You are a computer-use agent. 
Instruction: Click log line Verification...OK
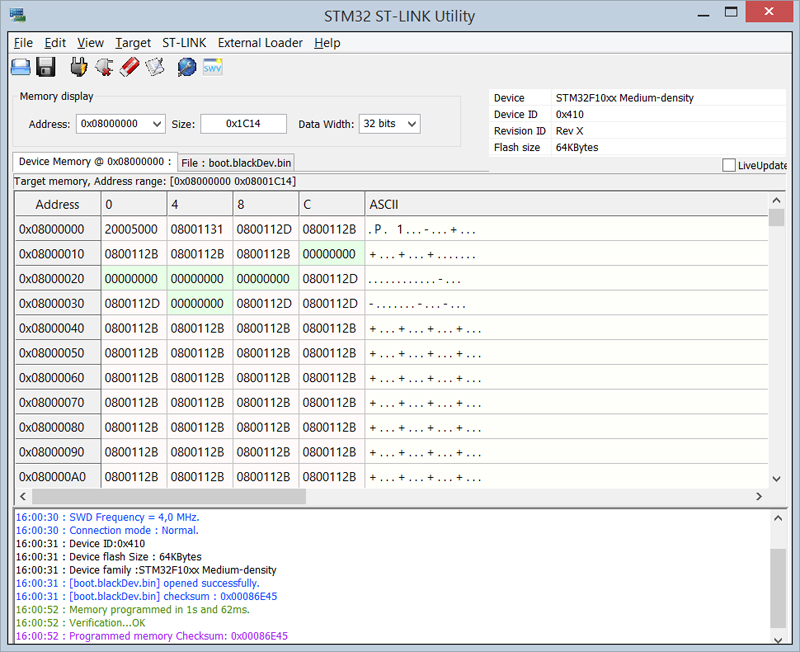coord(81,623)
